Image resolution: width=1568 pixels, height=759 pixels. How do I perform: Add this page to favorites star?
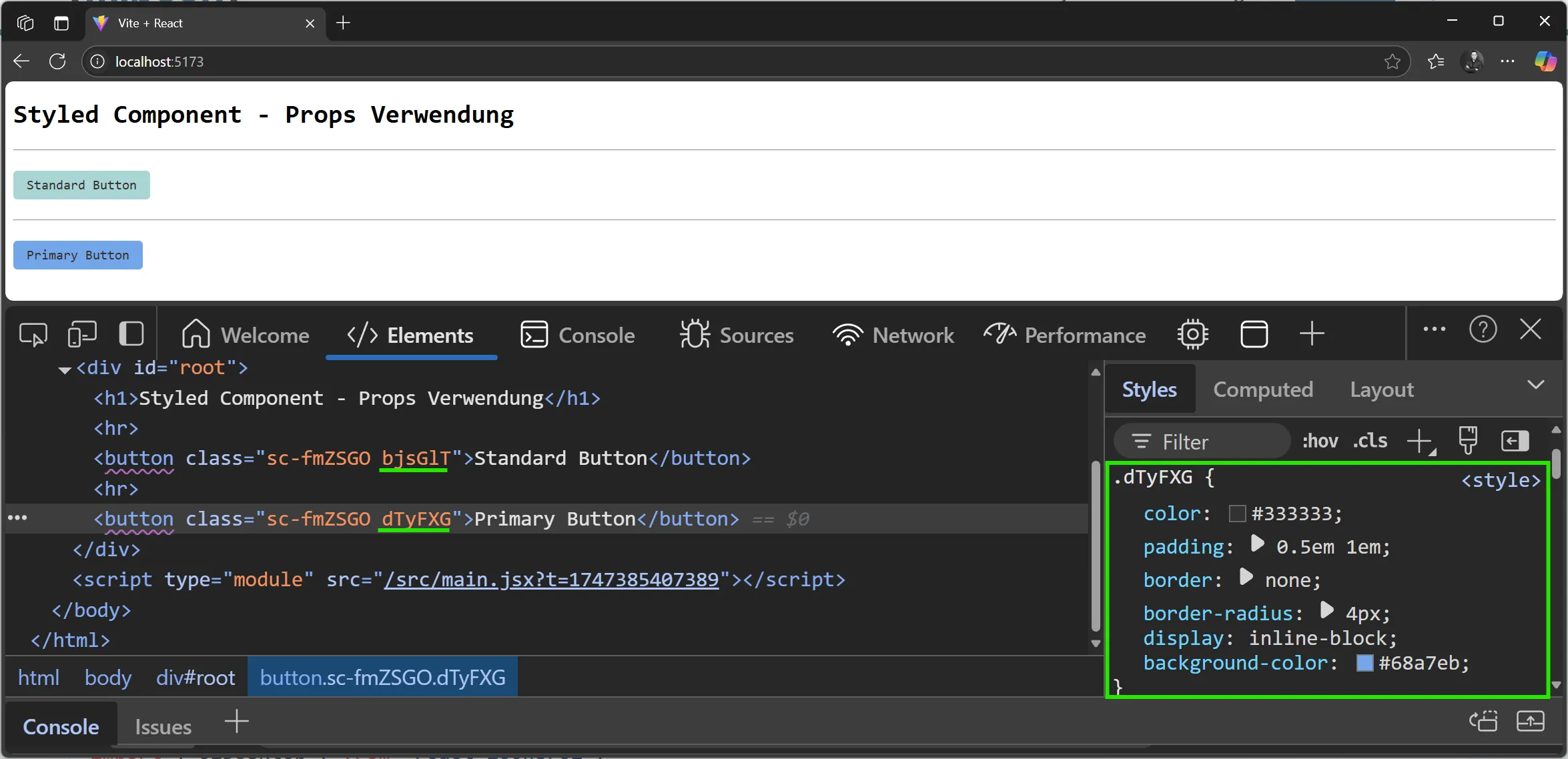point(1392,61)
